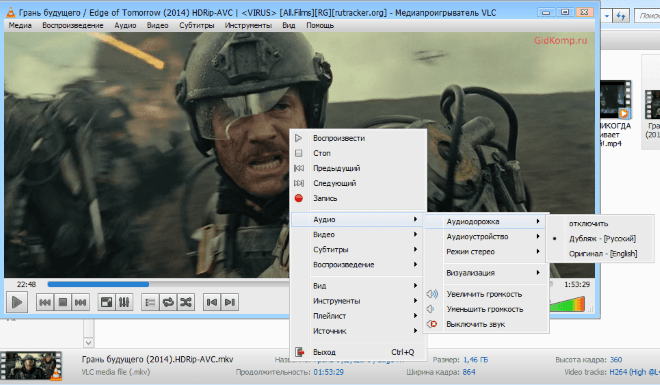Select Оригинал - [English] audio track
660x385 pixels.
point(600,254)
